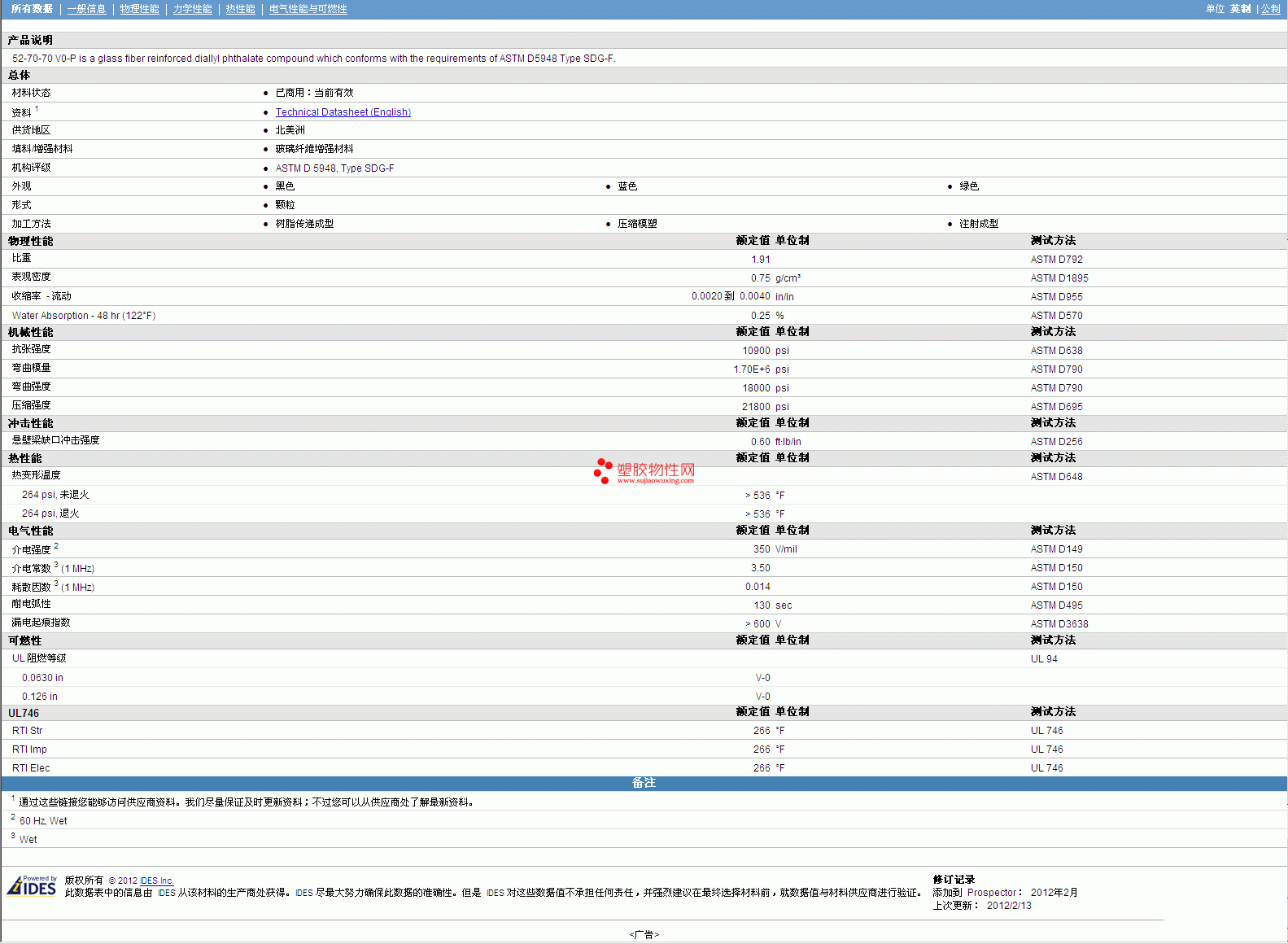The image size is (1288, 944).
Task: Click the ASTM D792 test method
Action: click(x=1056, y=260)
